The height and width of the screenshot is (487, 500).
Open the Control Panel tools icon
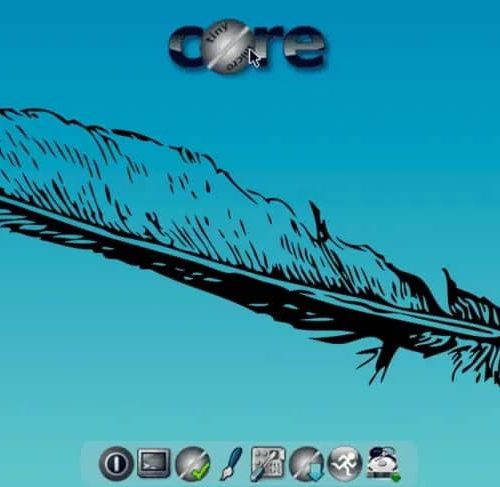click(x=268, y=464)
